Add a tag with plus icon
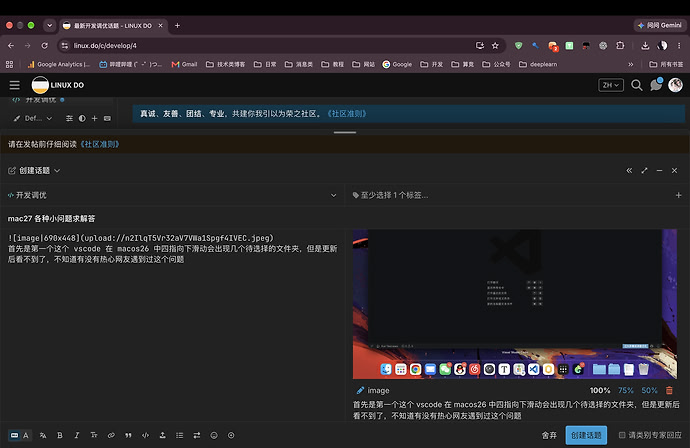The width and height of the screenshot is (690, 448). [678, 195]
